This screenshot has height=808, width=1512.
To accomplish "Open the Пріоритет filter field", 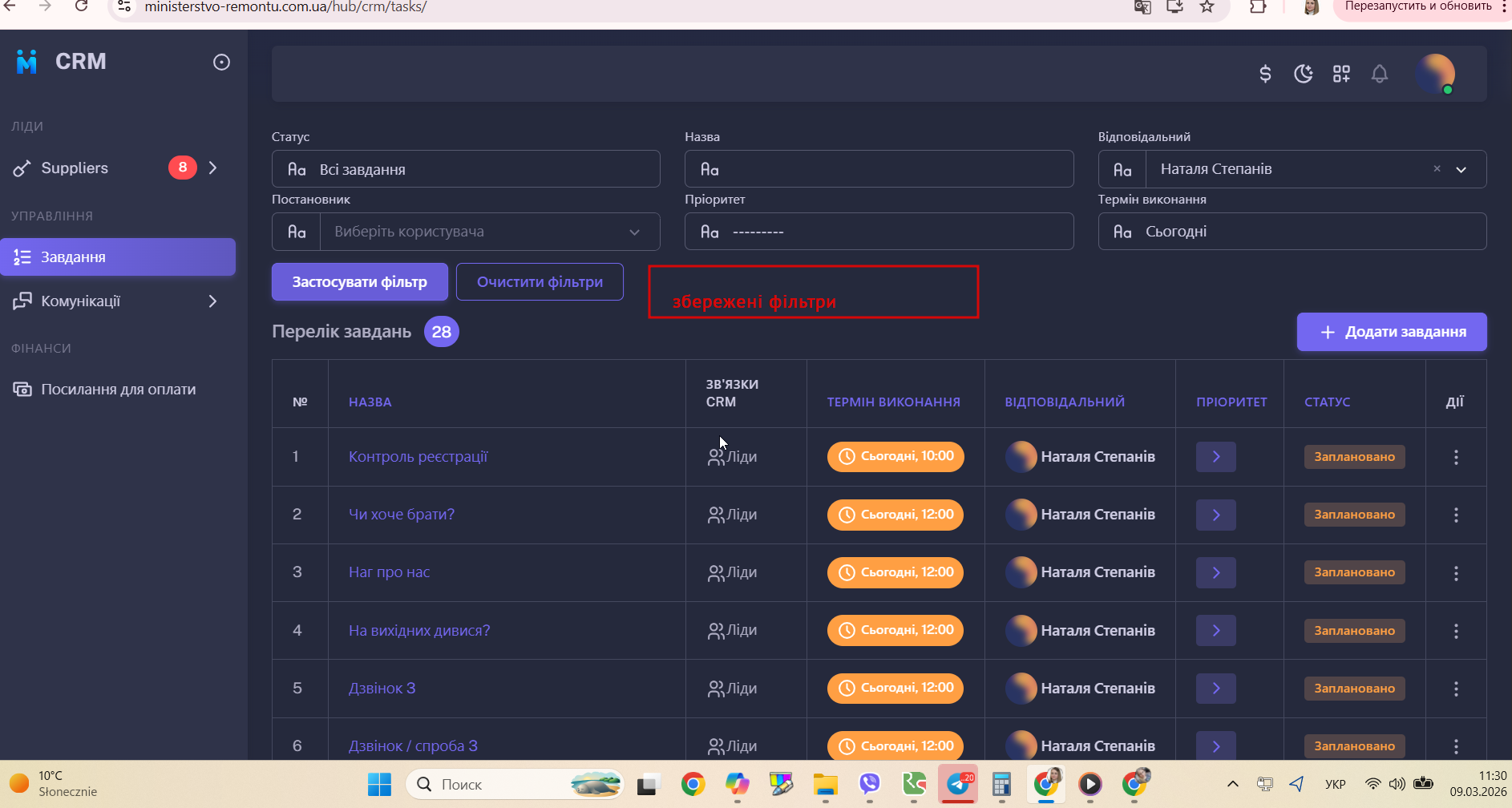I will [x=879, y=232].
